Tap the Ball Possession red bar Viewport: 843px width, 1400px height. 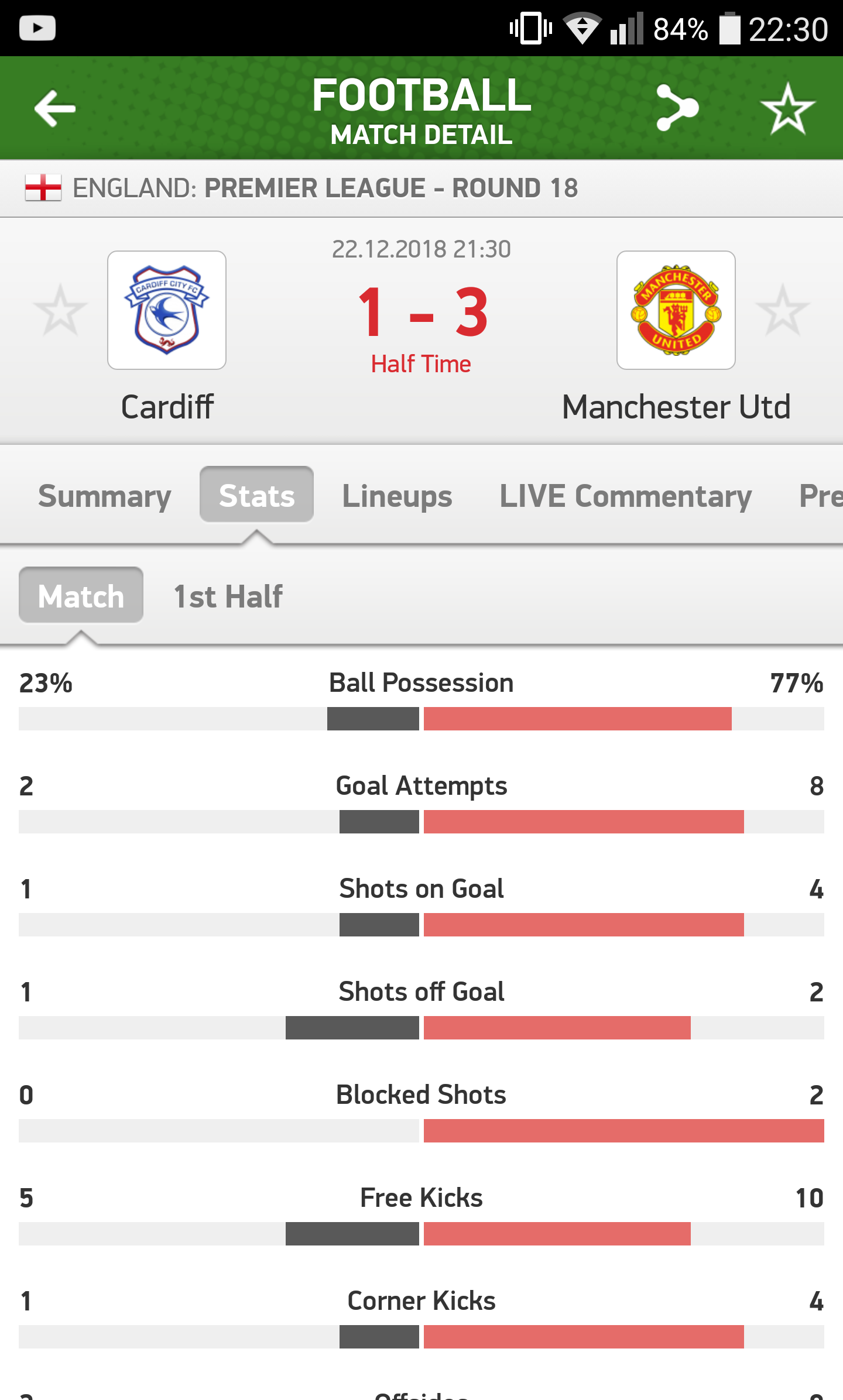click(577, 719)
